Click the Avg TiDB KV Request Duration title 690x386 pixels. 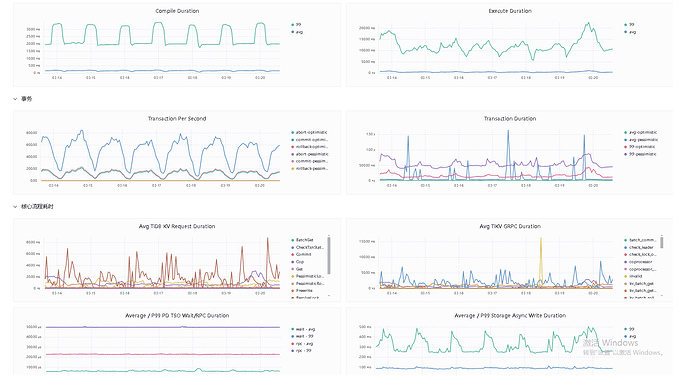coord(177,226)
